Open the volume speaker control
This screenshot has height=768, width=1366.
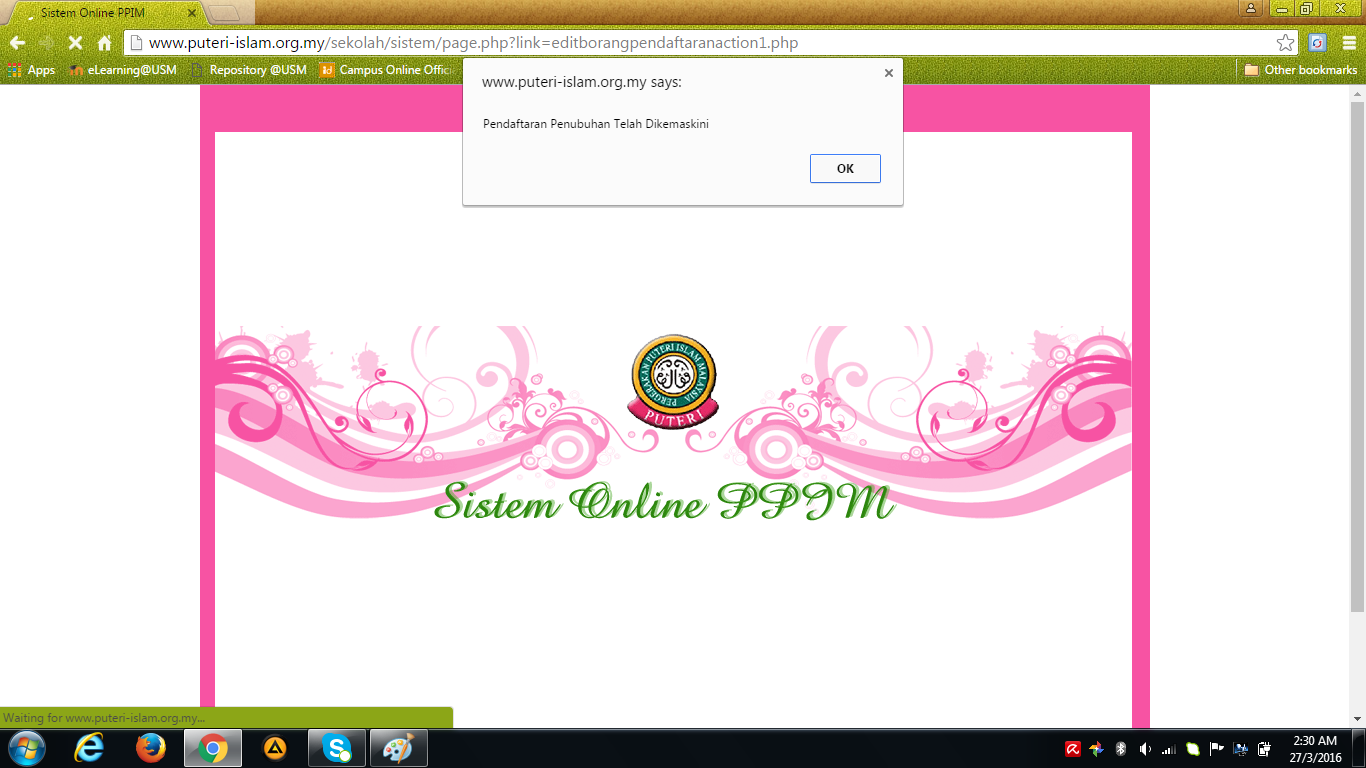coord(1145,749)
